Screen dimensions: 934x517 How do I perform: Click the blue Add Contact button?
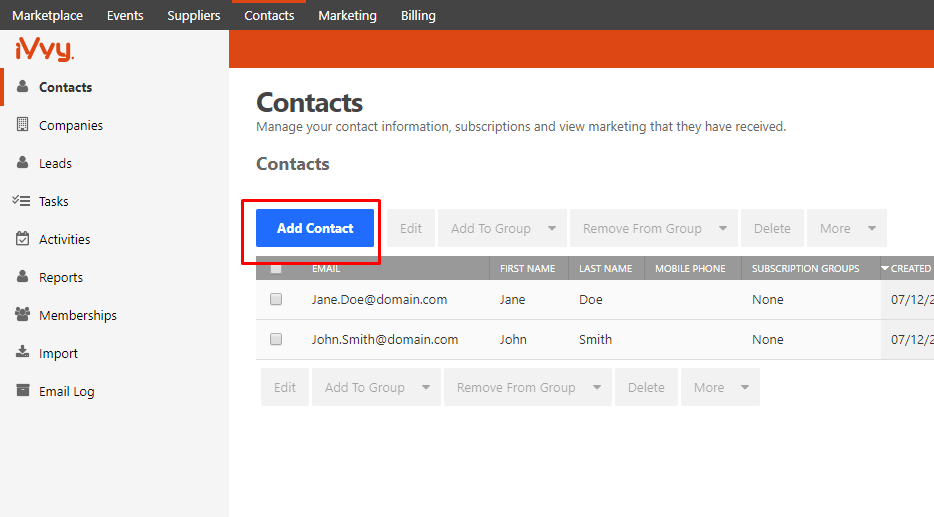tap(315, 228)
